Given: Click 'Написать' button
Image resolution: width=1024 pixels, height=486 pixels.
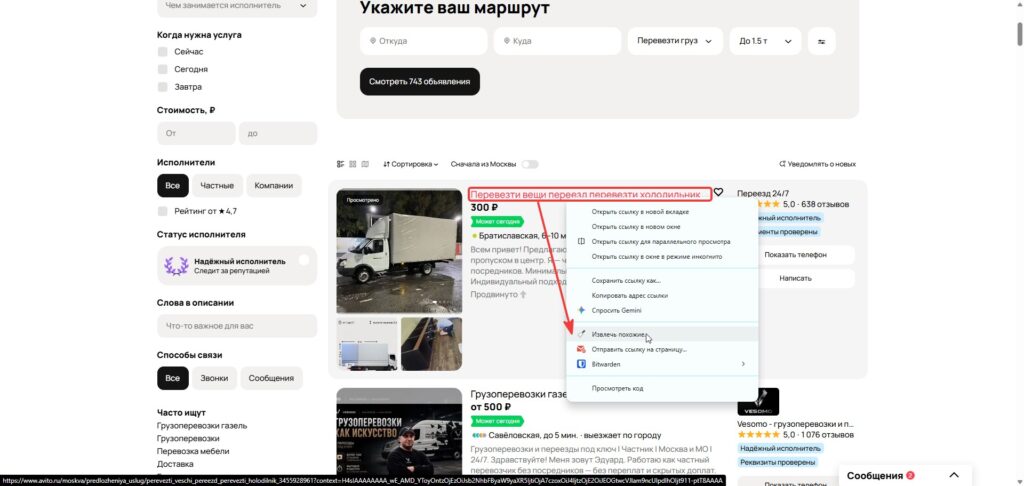Looking at the screenshot, I should point(795,278).
